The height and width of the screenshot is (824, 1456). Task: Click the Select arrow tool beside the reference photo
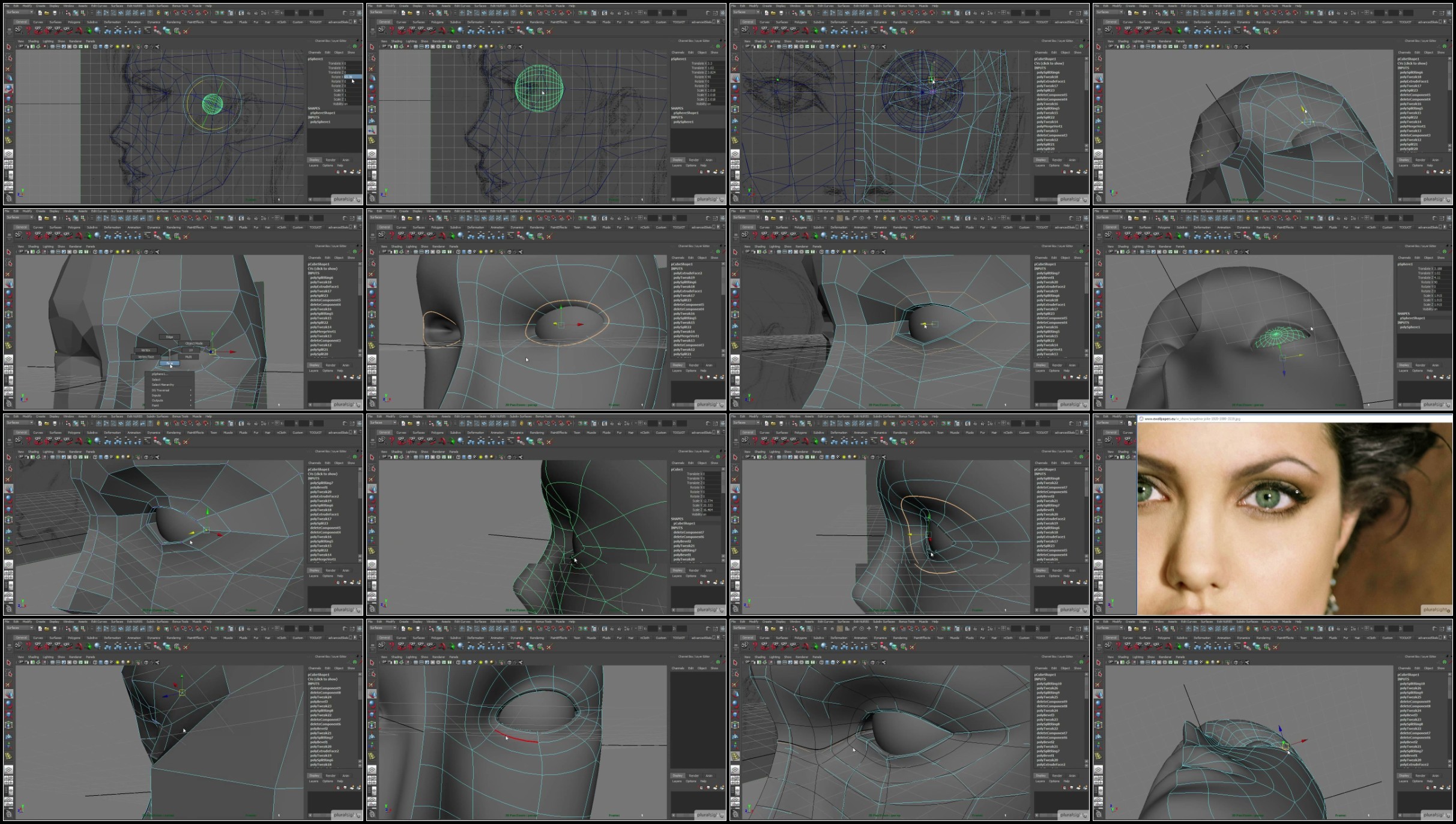click(x=1098, y=457)
